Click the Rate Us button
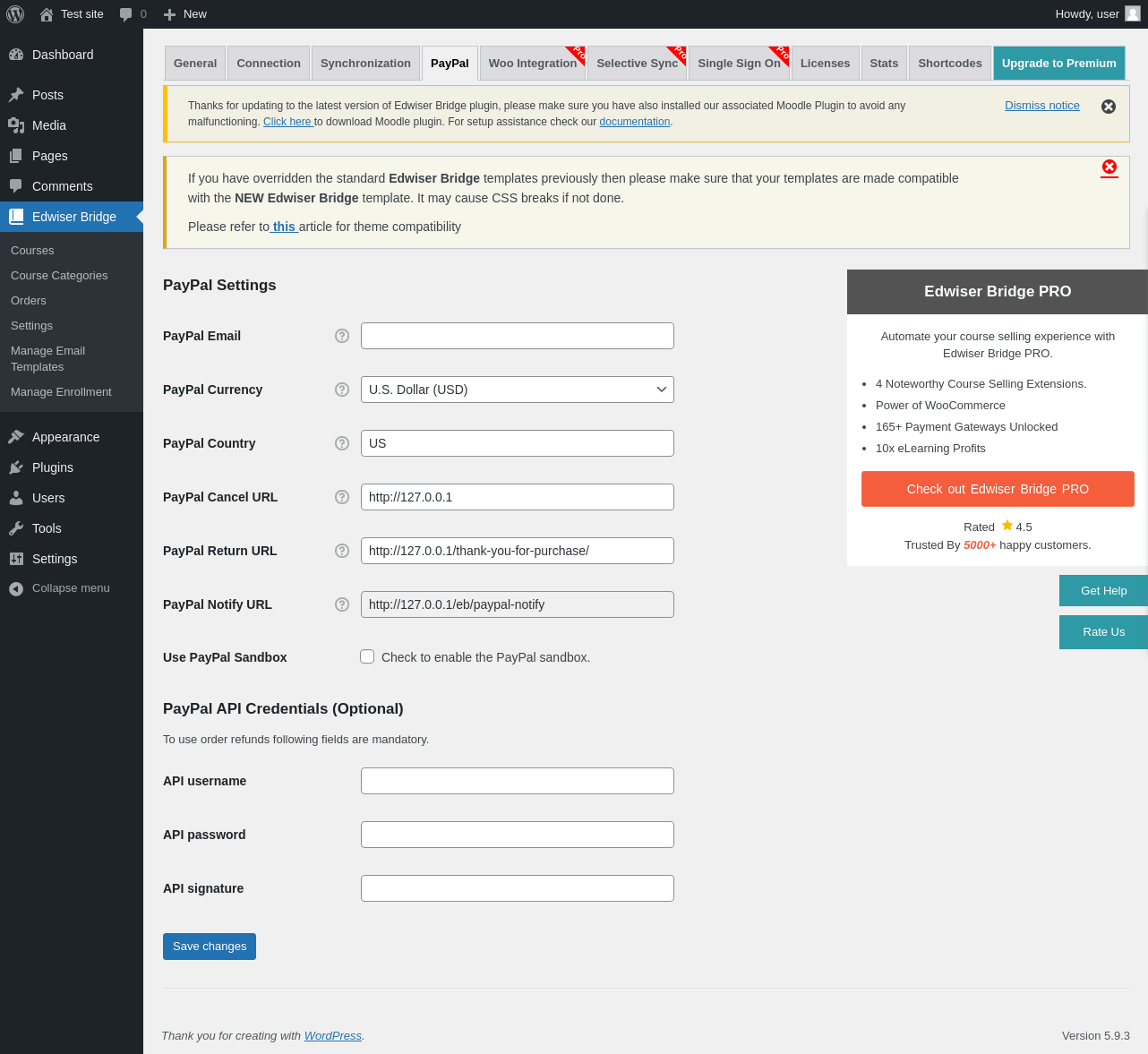Viewport: 1148px width, 1054px height. coord(1103,632)
